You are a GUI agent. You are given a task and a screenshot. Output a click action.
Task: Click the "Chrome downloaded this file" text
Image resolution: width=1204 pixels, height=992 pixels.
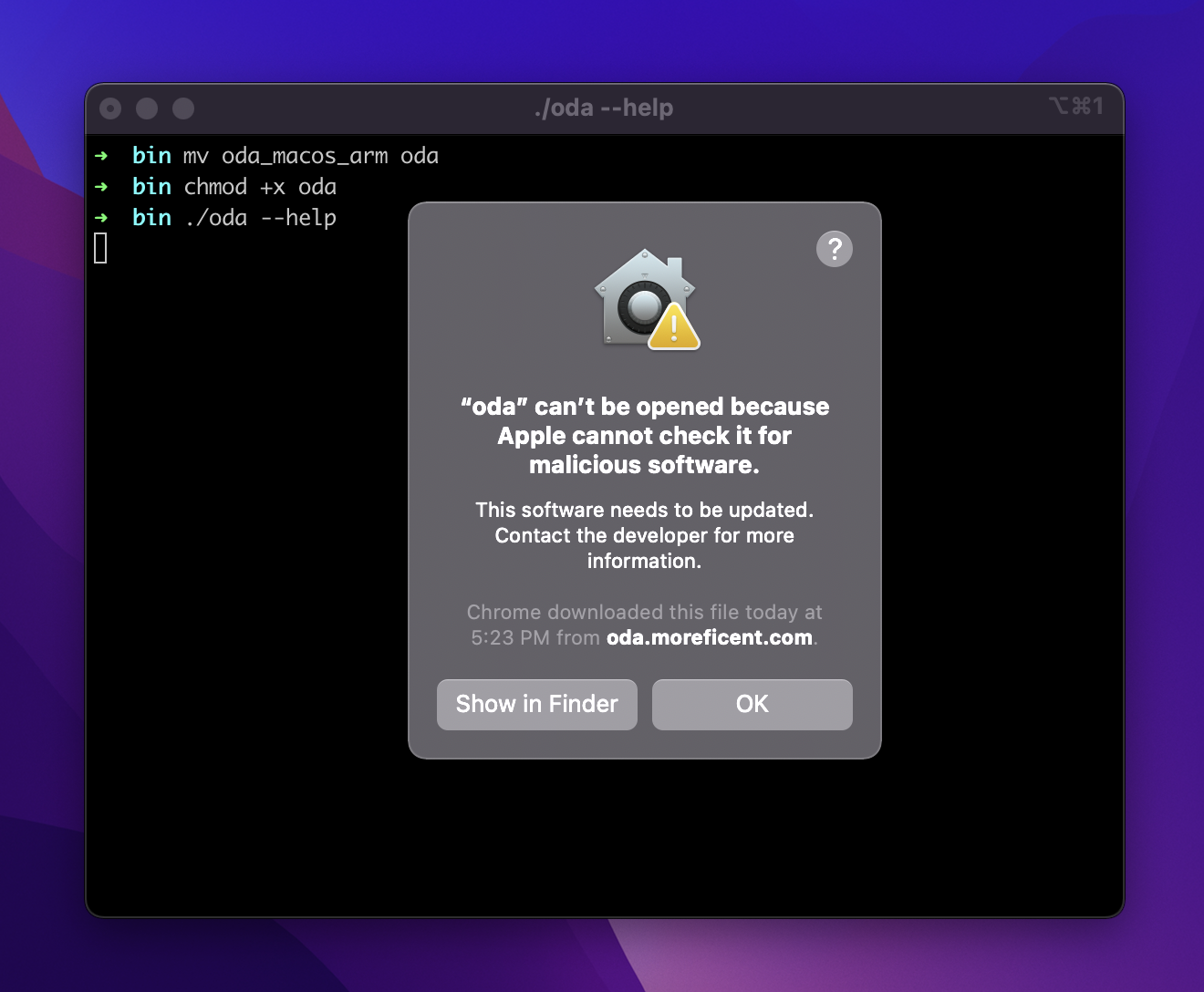tap(644, 612)
